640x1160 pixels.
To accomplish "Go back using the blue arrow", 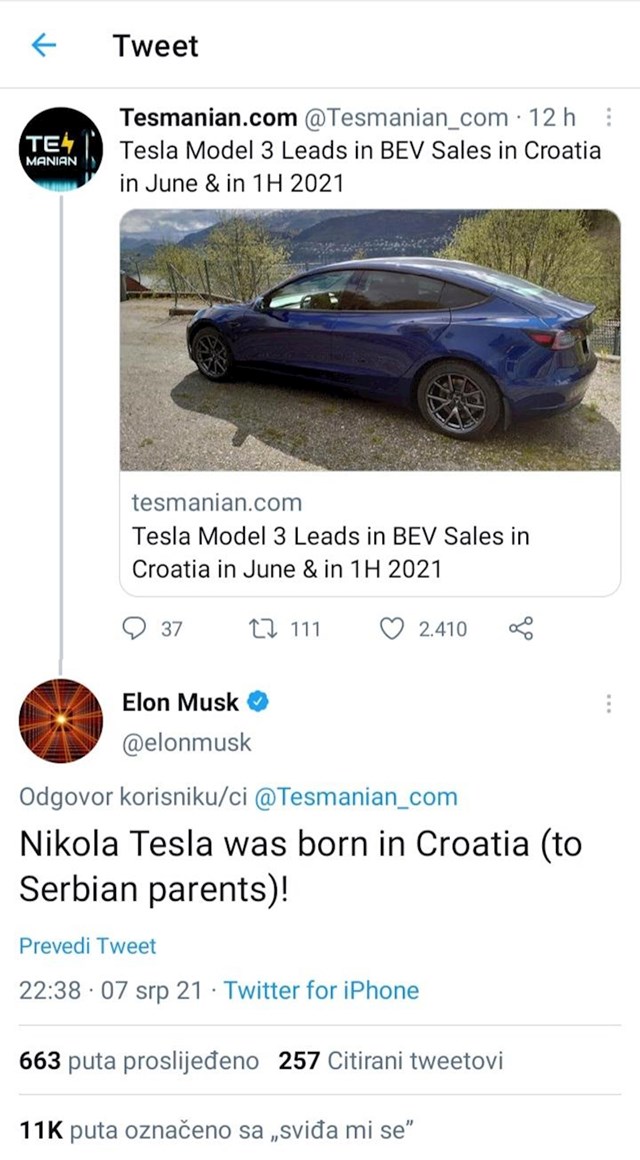I will click(44, 46).
